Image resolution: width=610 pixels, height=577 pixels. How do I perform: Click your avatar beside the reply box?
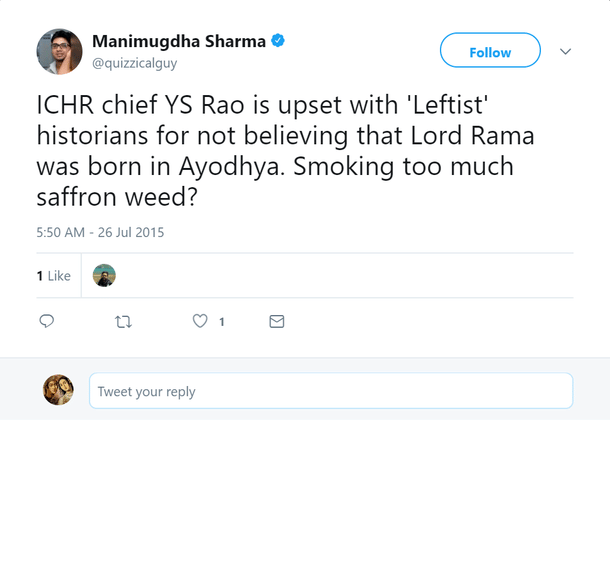point(58,390)
